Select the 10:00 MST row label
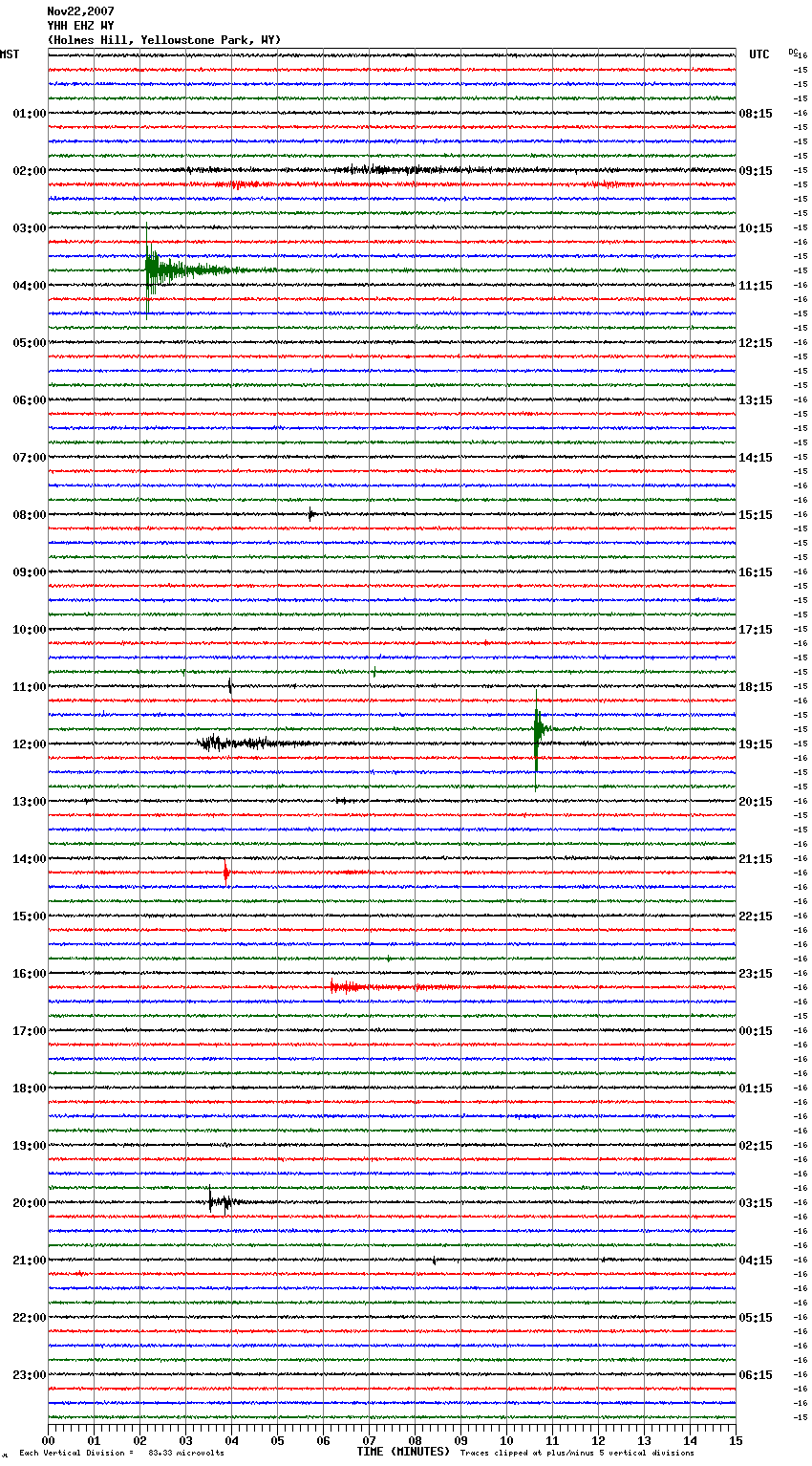812x1466 pixels. [x=30, y=630]
